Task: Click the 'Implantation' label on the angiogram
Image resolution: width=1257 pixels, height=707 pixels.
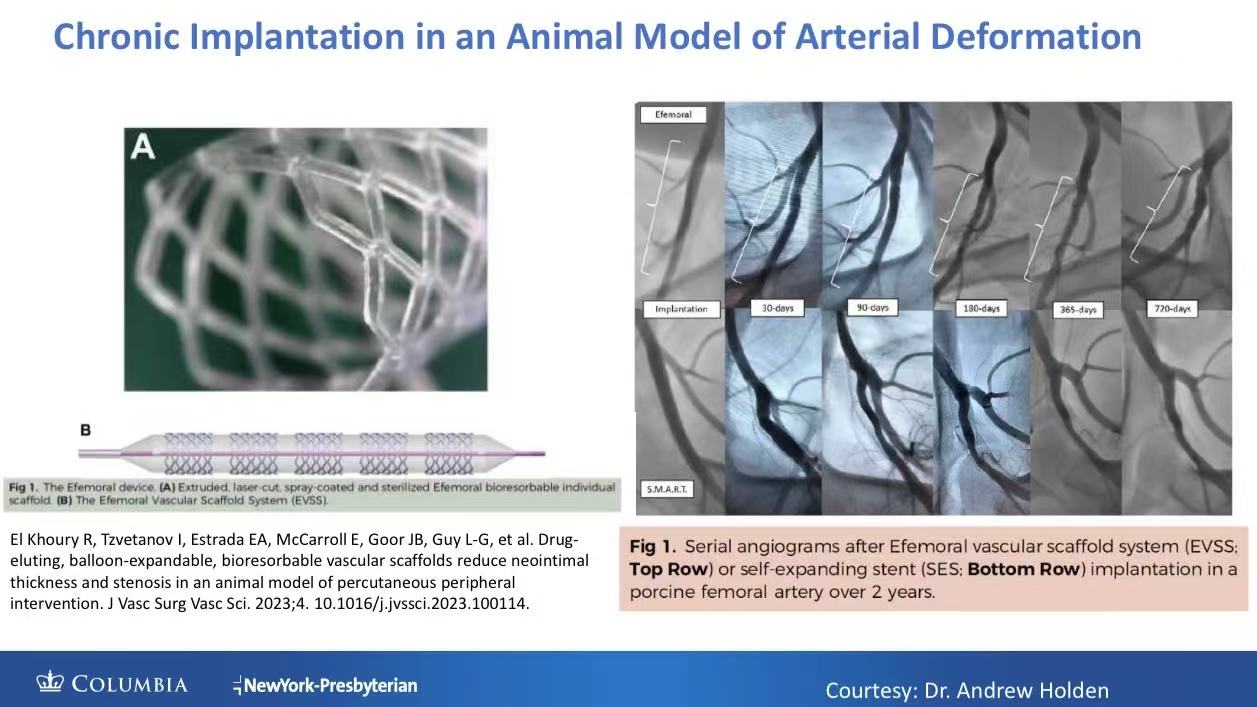Action: click(681, 309)
